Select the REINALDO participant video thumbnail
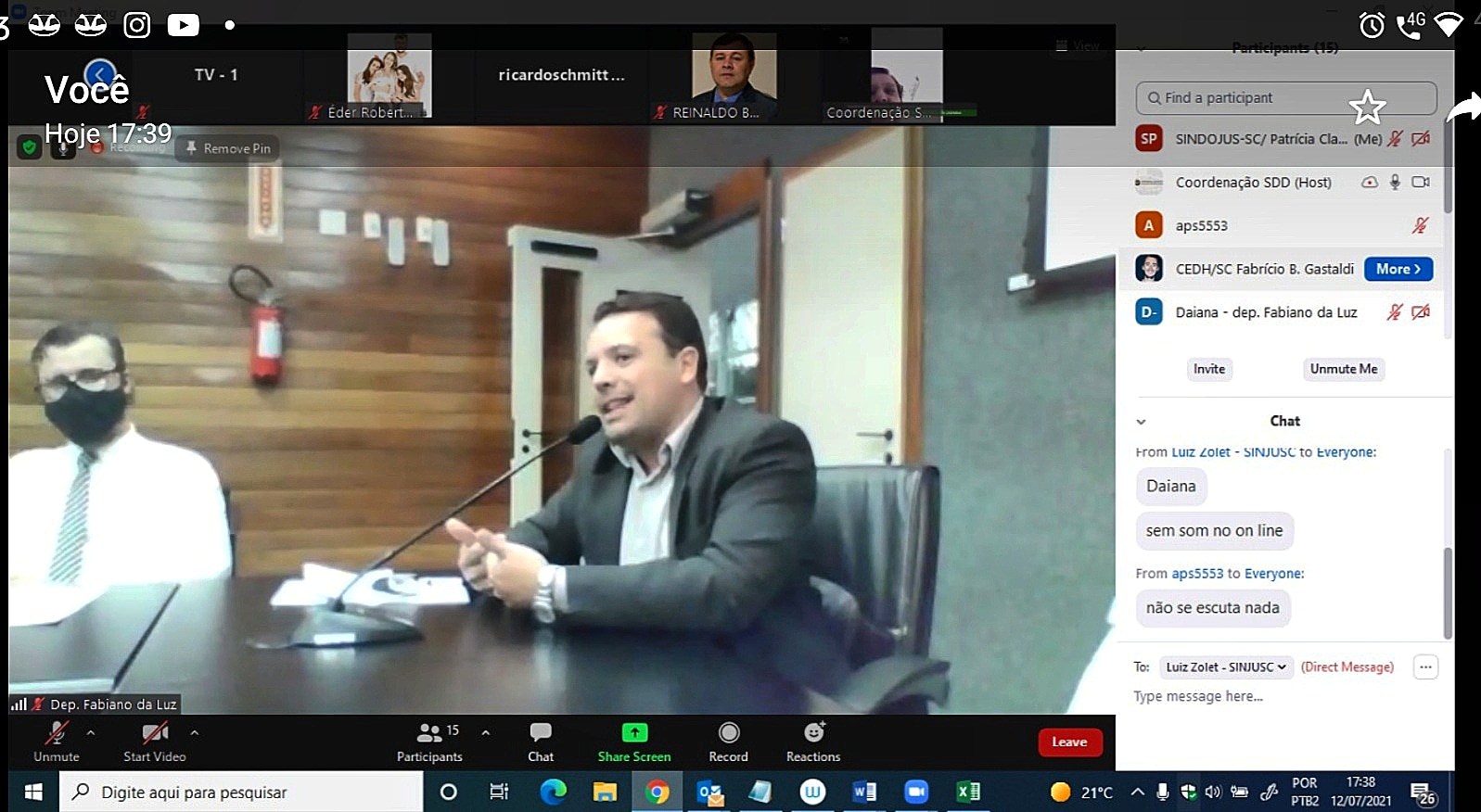Screen dimensions: 1481x812 734,74
